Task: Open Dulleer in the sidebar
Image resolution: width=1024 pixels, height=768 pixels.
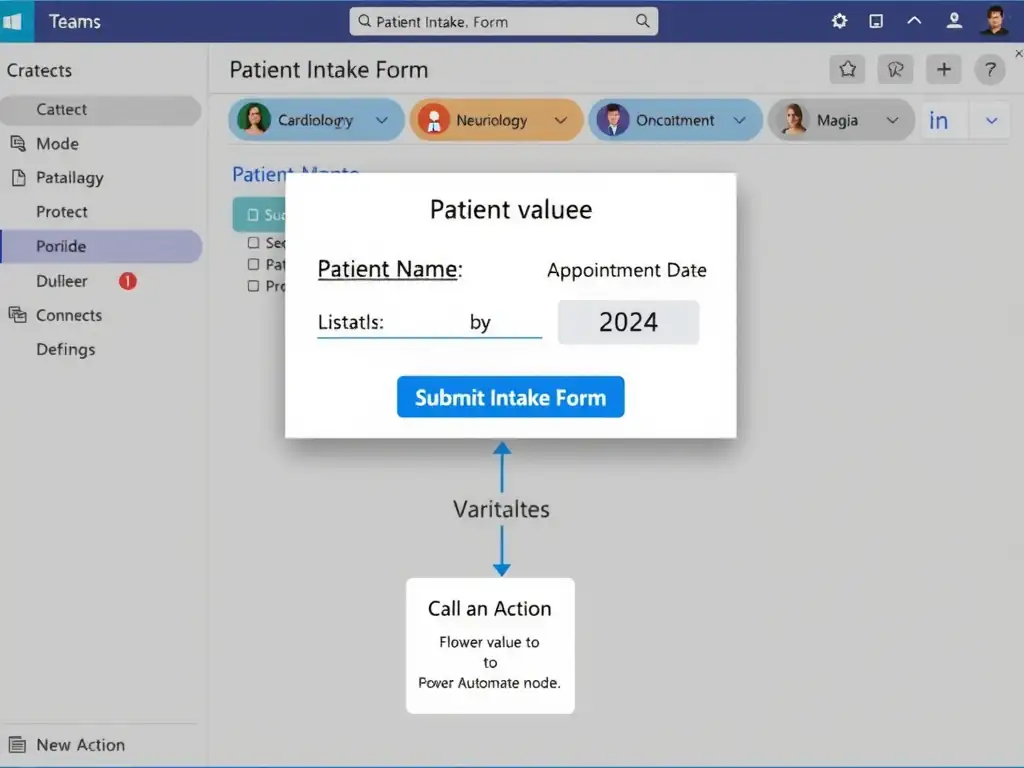Action: (61, 281)
